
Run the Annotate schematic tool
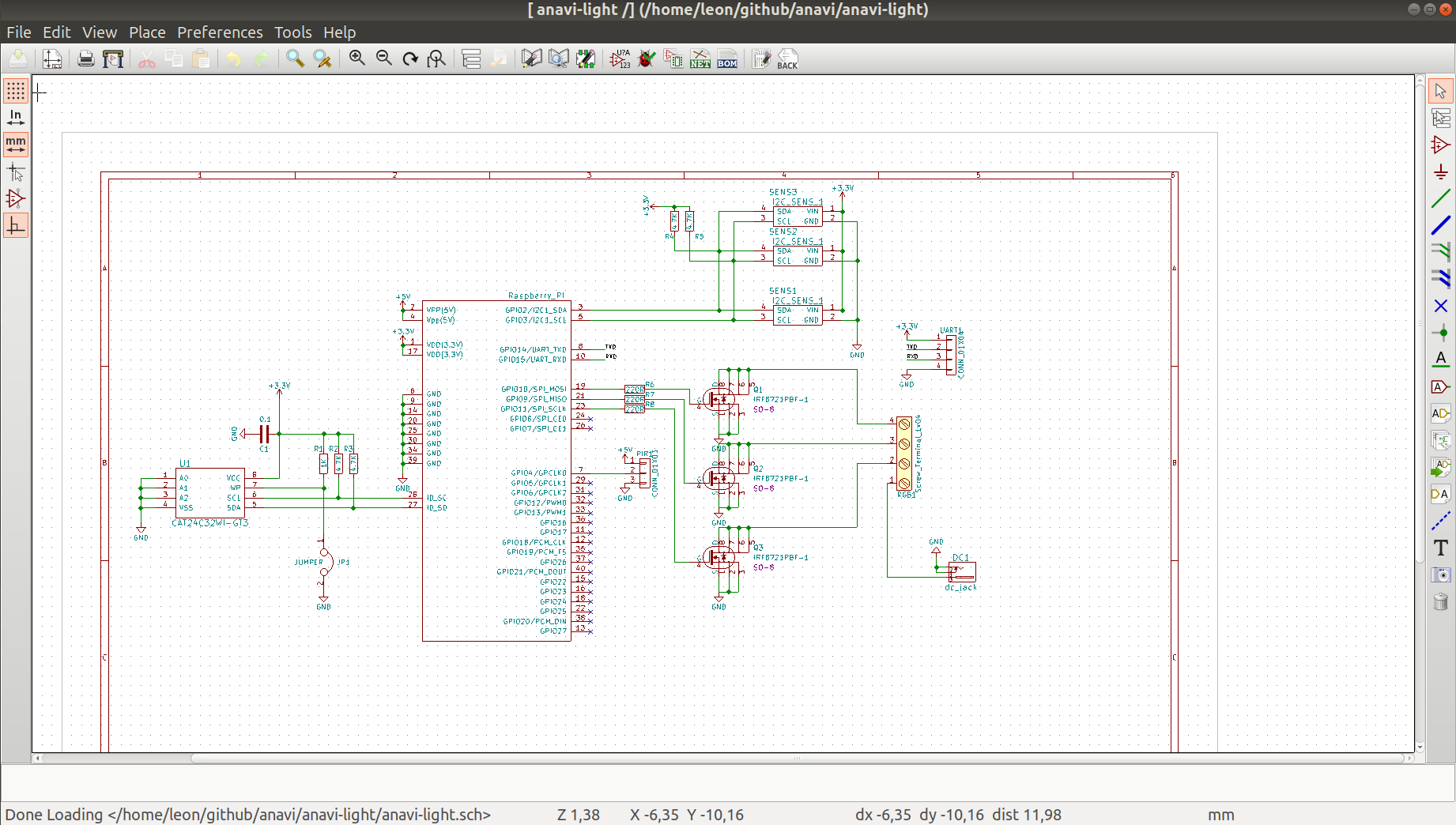[x=620, y=58]
